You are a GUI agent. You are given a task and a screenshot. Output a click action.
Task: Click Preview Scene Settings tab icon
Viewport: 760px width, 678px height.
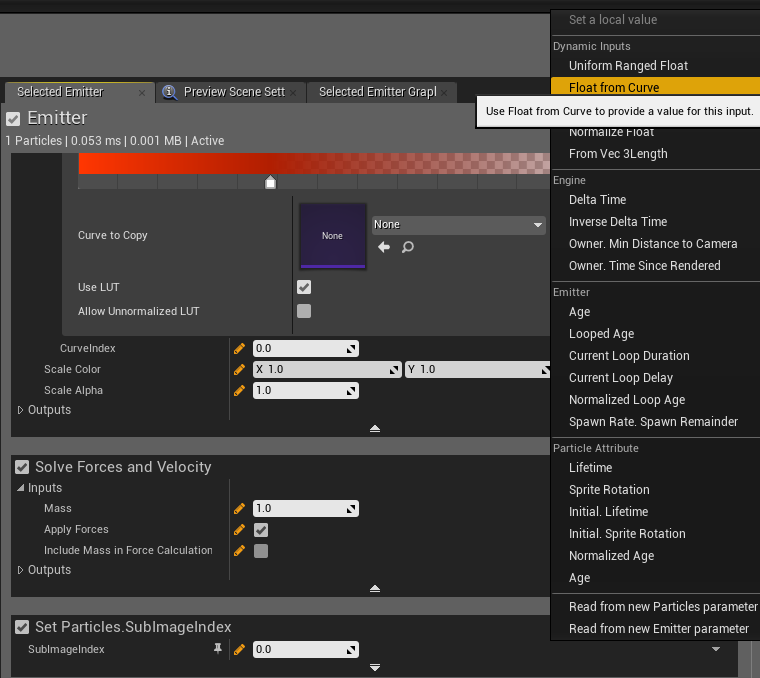tap(169, 92)
